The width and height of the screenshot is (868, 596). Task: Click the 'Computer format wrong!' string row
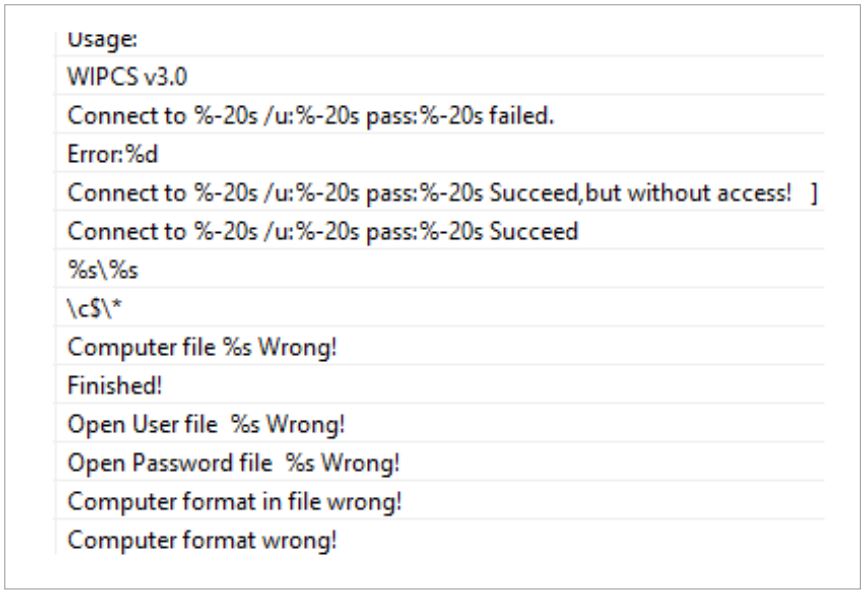(x=202, y=541)
